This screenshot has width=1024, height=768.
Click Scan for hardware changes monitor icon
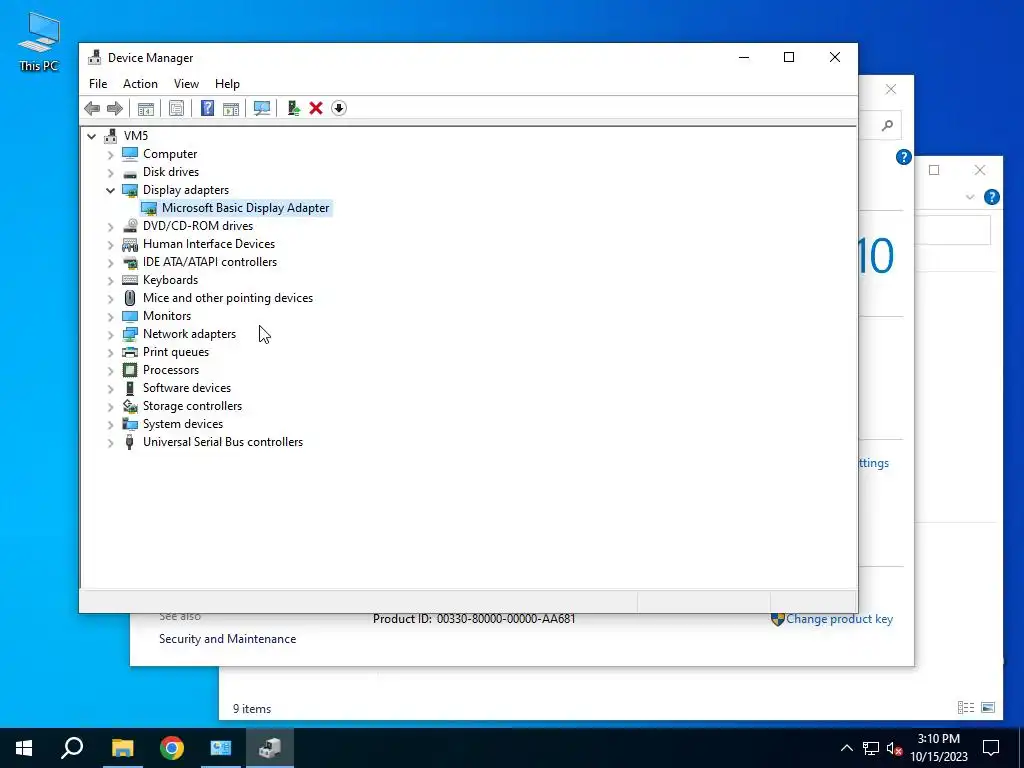[262, 108]
